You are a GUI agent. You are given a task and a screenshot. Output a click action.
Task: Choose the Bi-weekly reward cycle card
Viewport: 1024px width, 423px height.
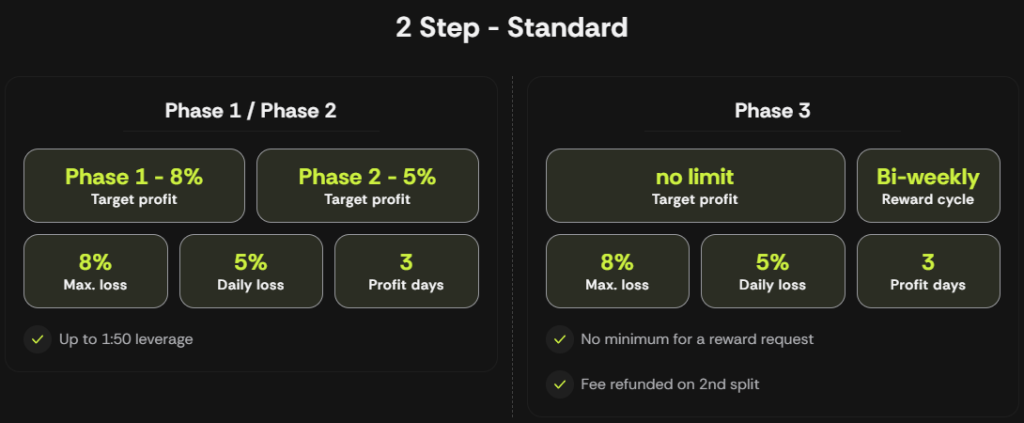[928, 186]
